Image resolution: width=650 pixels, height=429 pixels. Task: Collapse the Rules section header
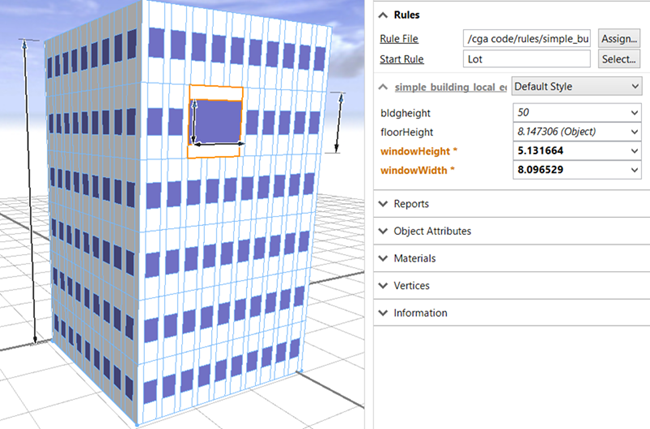click(385, 15)
